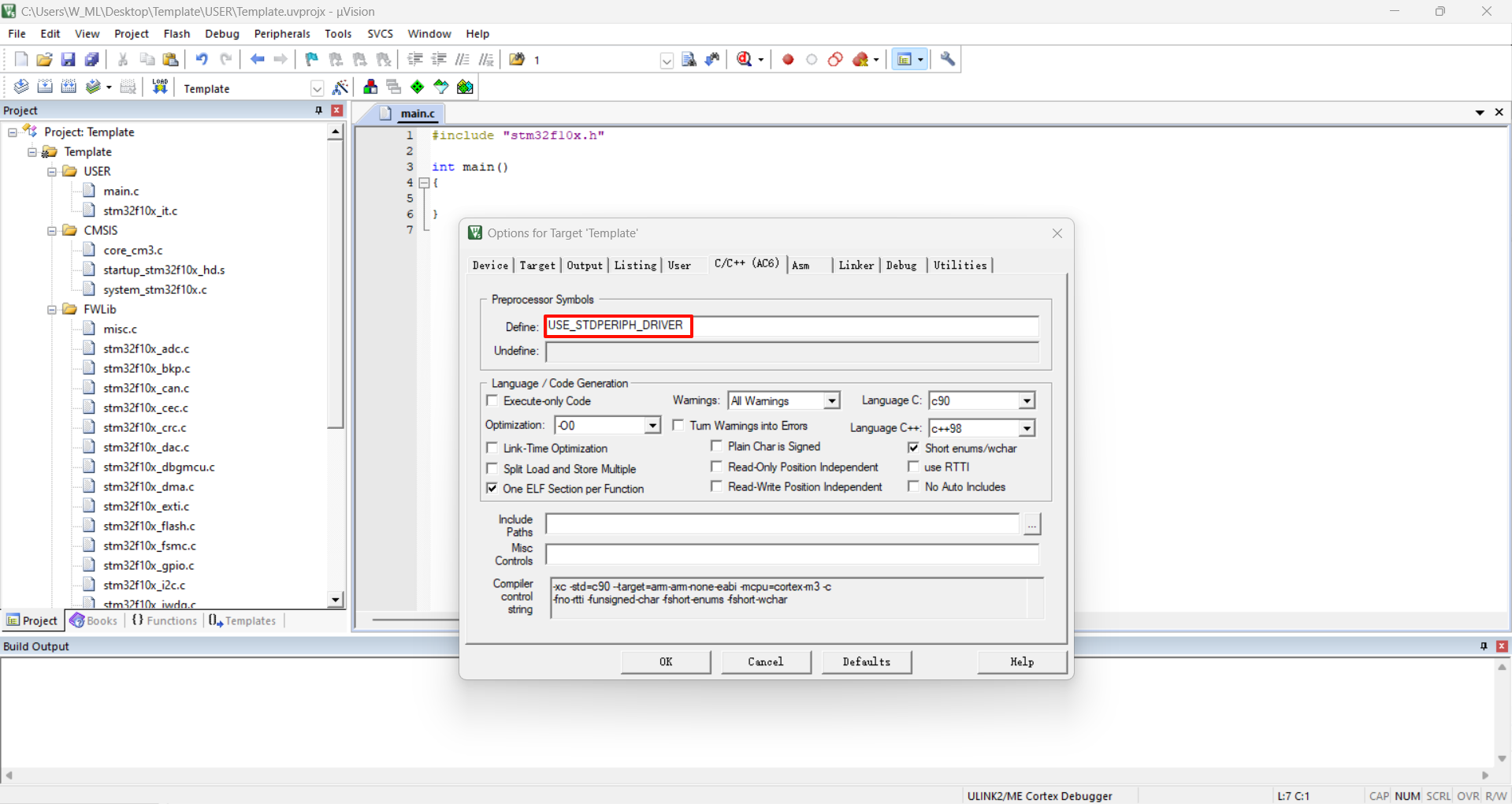Viewport: 1512px width, 804px height.
Task: Click the Translate file icon
Action: coord(21,87)
